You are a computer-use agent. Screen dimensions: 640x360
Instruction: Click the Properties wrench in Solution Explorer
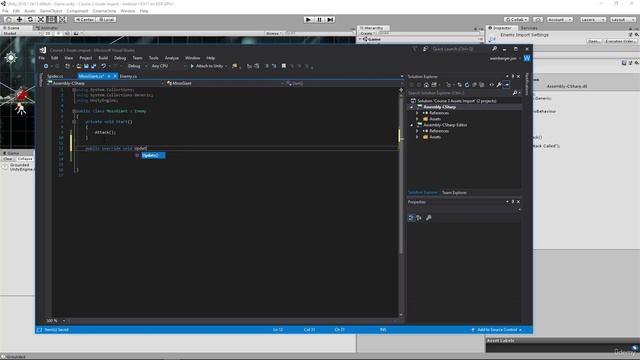[499, 85]
